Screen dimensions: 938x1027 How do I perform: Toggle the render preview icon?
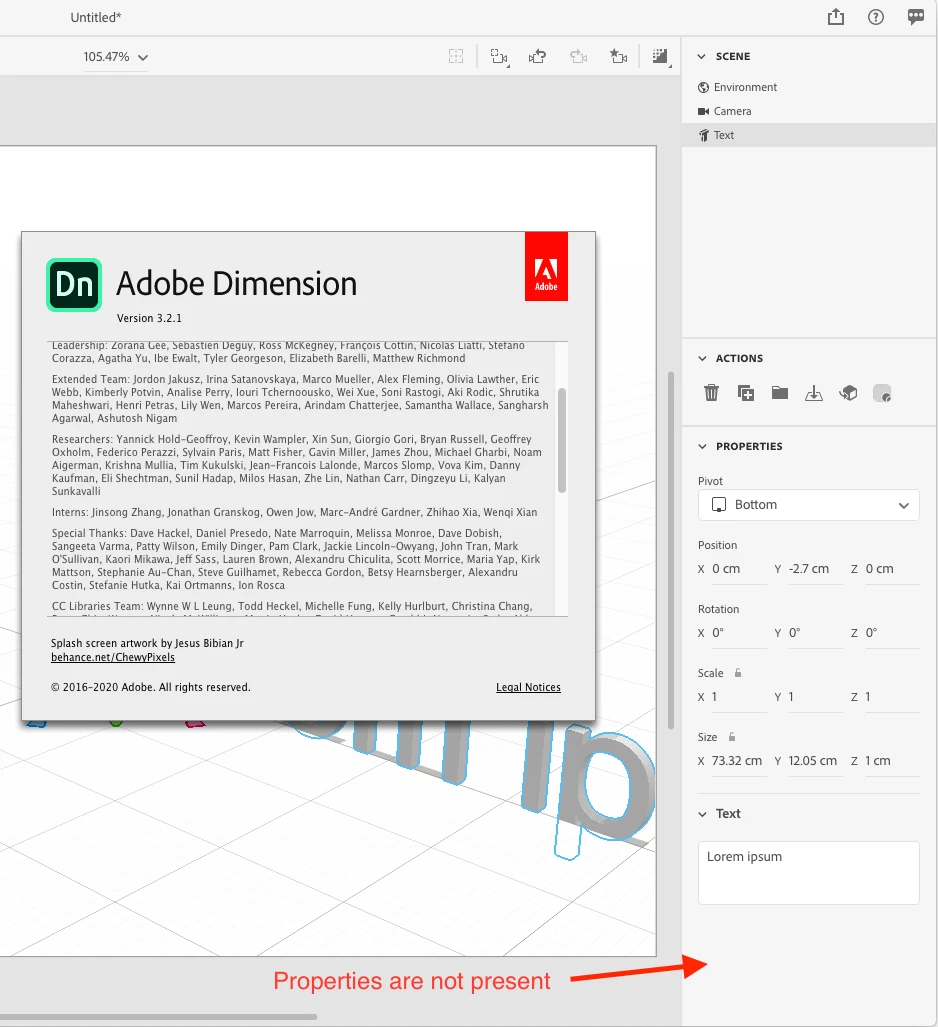(661, 57)
